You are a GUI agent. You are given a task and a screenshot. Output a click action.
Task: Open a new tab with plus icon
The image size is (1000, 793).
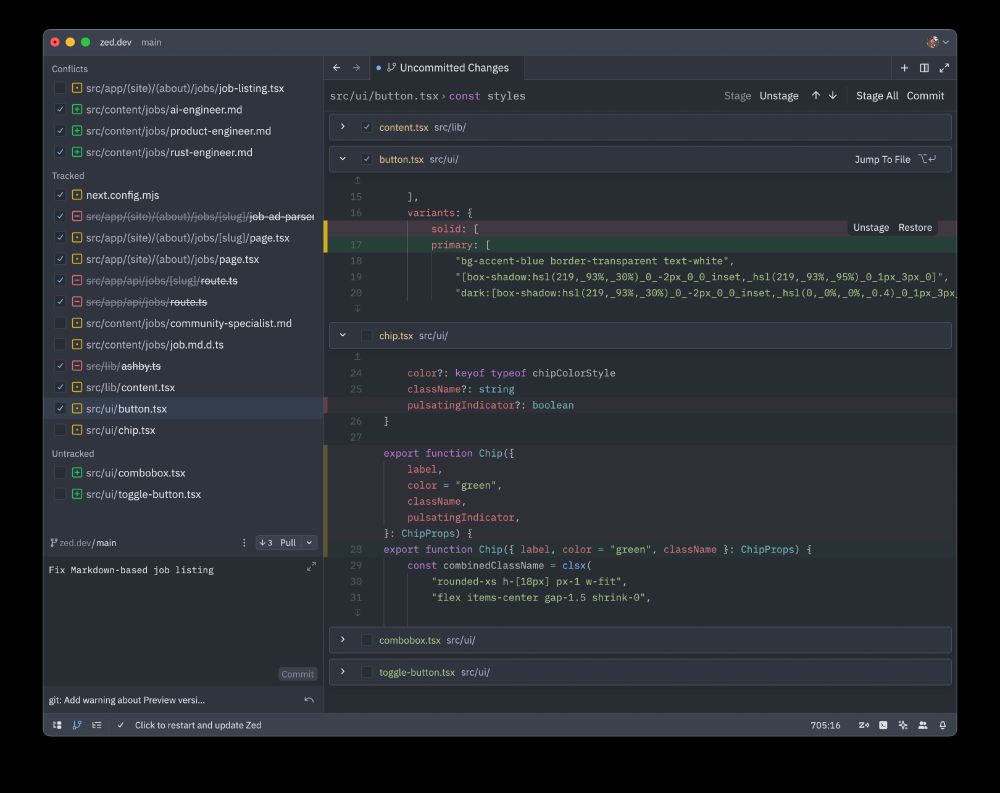point(904,68)
